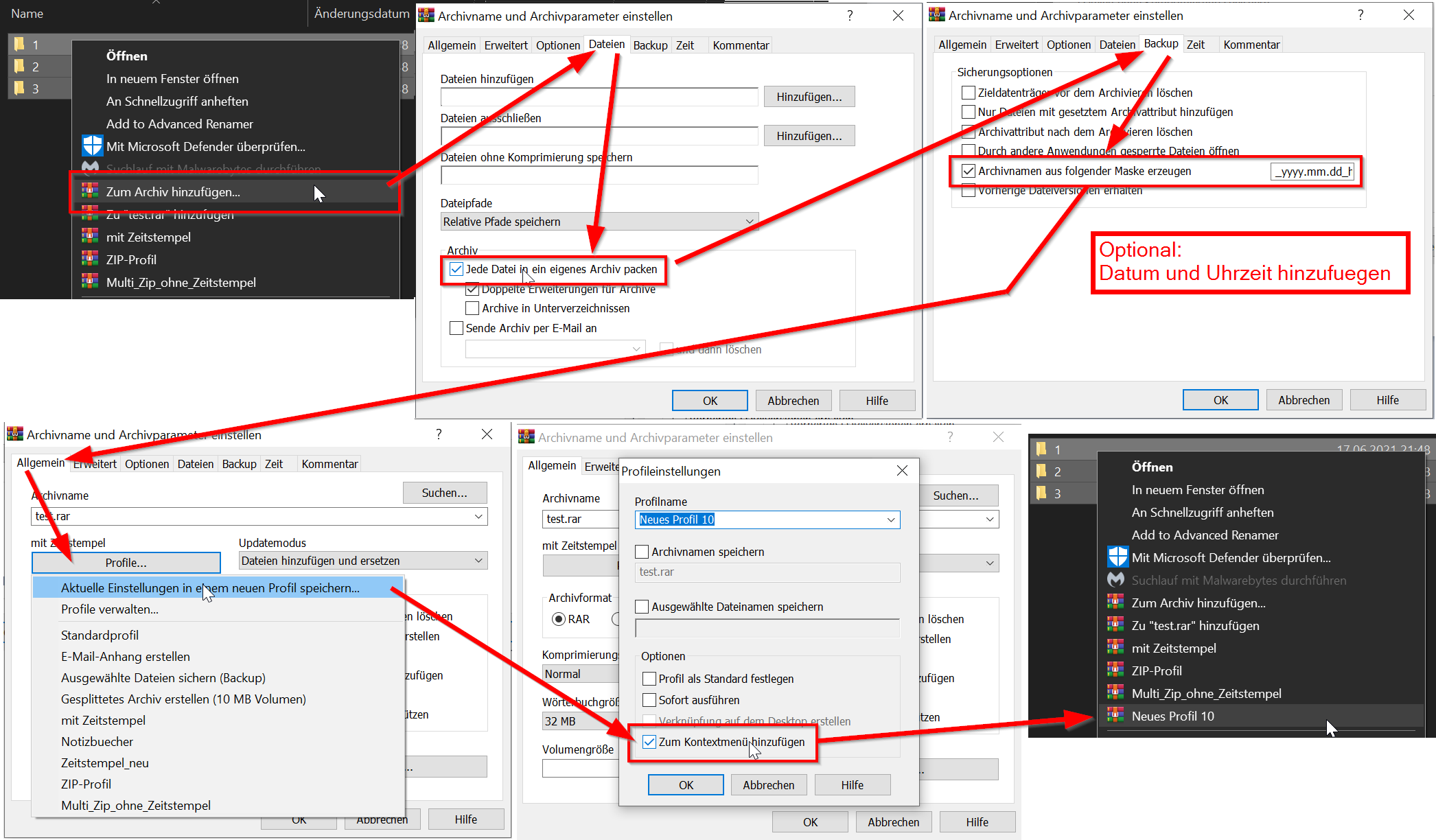The height and width of the screenshot is (840, 1436).
Task: Click WinRAR icon beside 'mit Zeitstempel' bottom-right
Action: click(x=1115, y=648)
